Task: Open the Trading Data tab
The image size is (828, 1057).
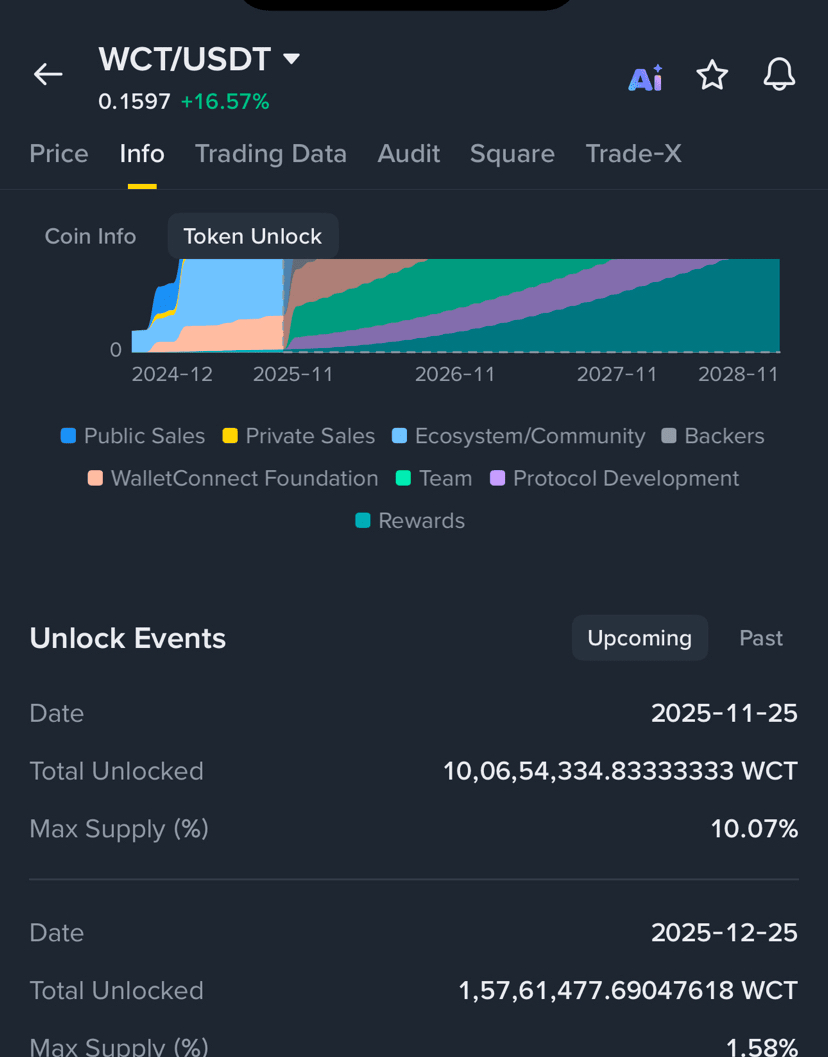Action: coord(270,154)
